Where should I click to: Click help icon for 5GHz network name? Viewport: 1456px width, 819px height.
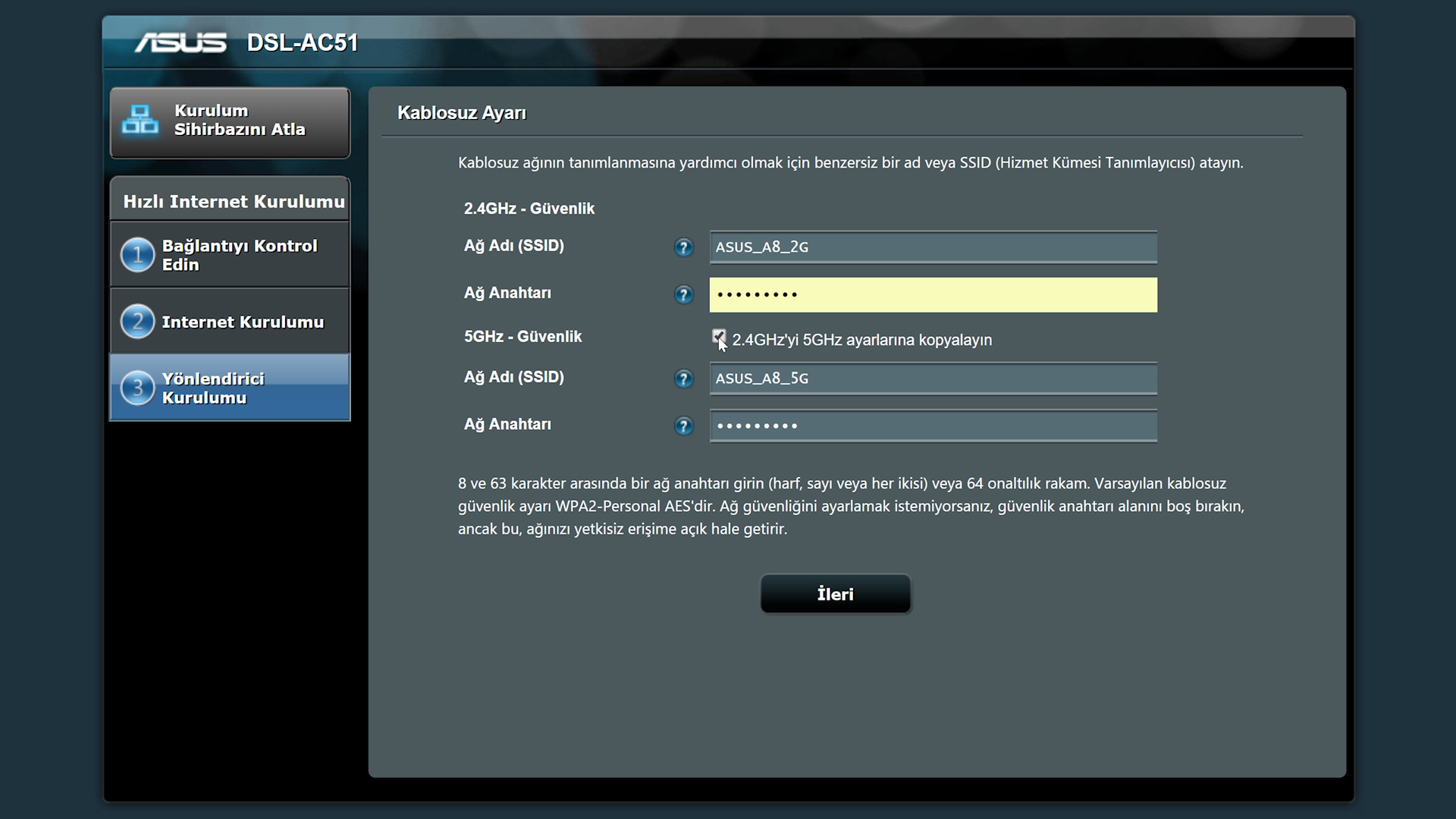click(x=683, y=378)
